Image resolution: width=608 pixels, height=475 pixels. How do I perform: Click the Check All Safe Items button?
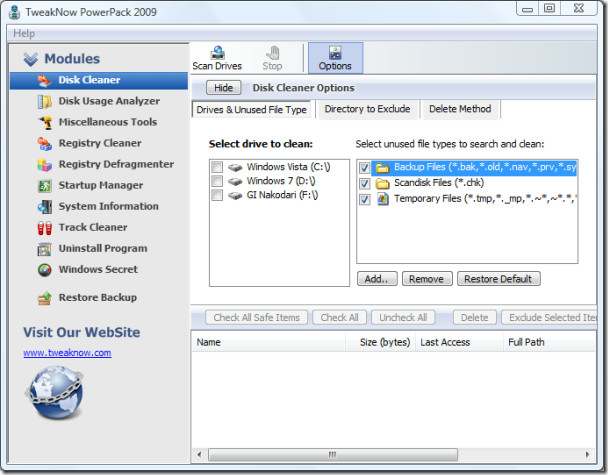click(x=256, y=318)
